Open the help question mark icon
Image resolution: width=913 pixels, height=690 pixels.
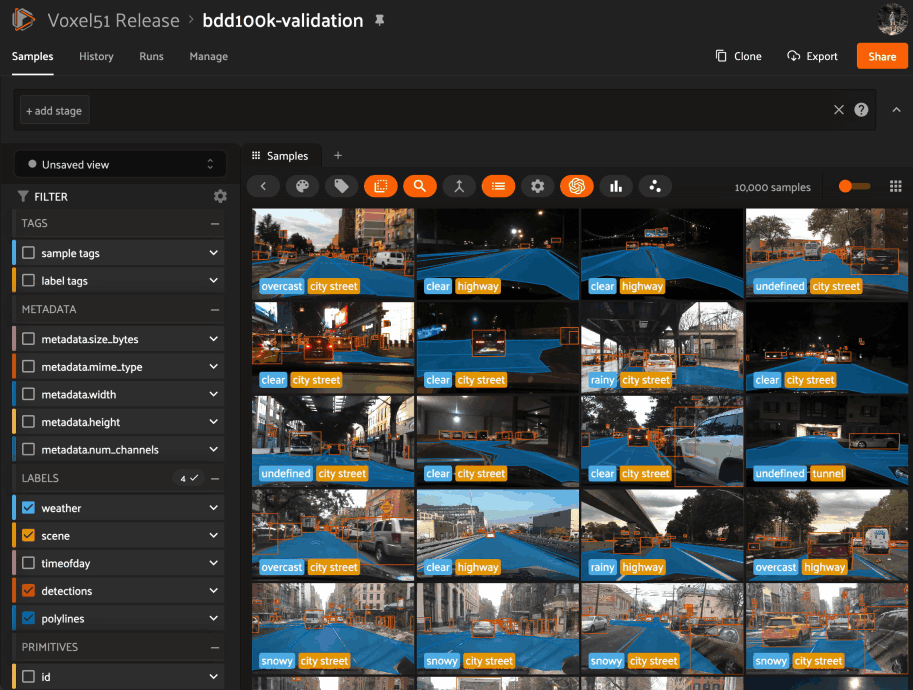coord(861,109)
